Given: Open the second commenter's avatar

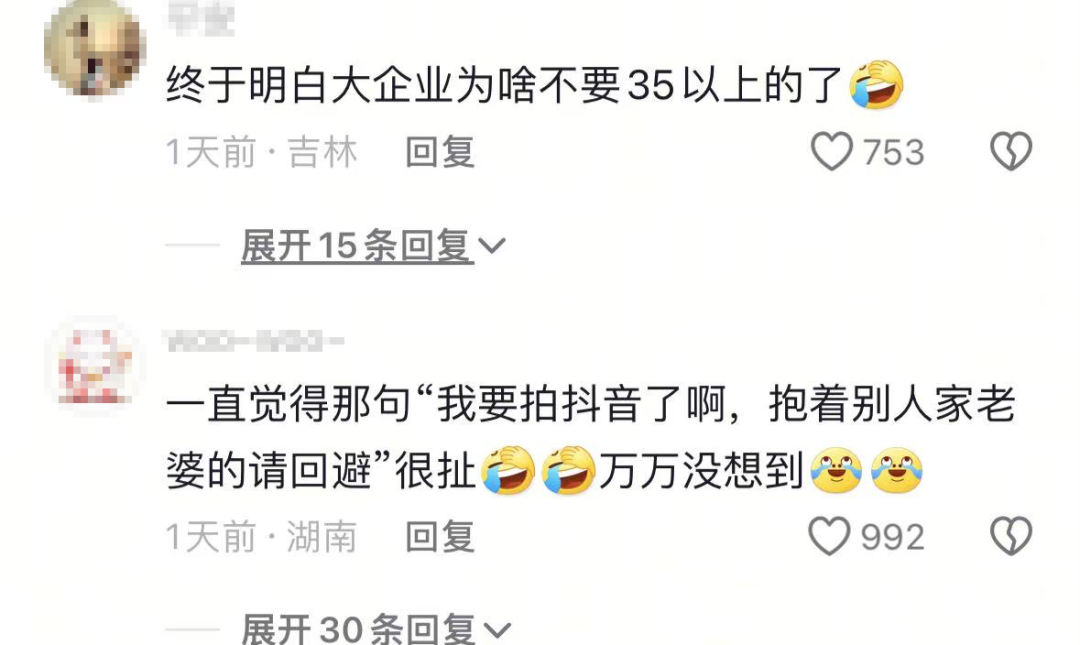Looking at the screenshot, I should tap(95, 366).
